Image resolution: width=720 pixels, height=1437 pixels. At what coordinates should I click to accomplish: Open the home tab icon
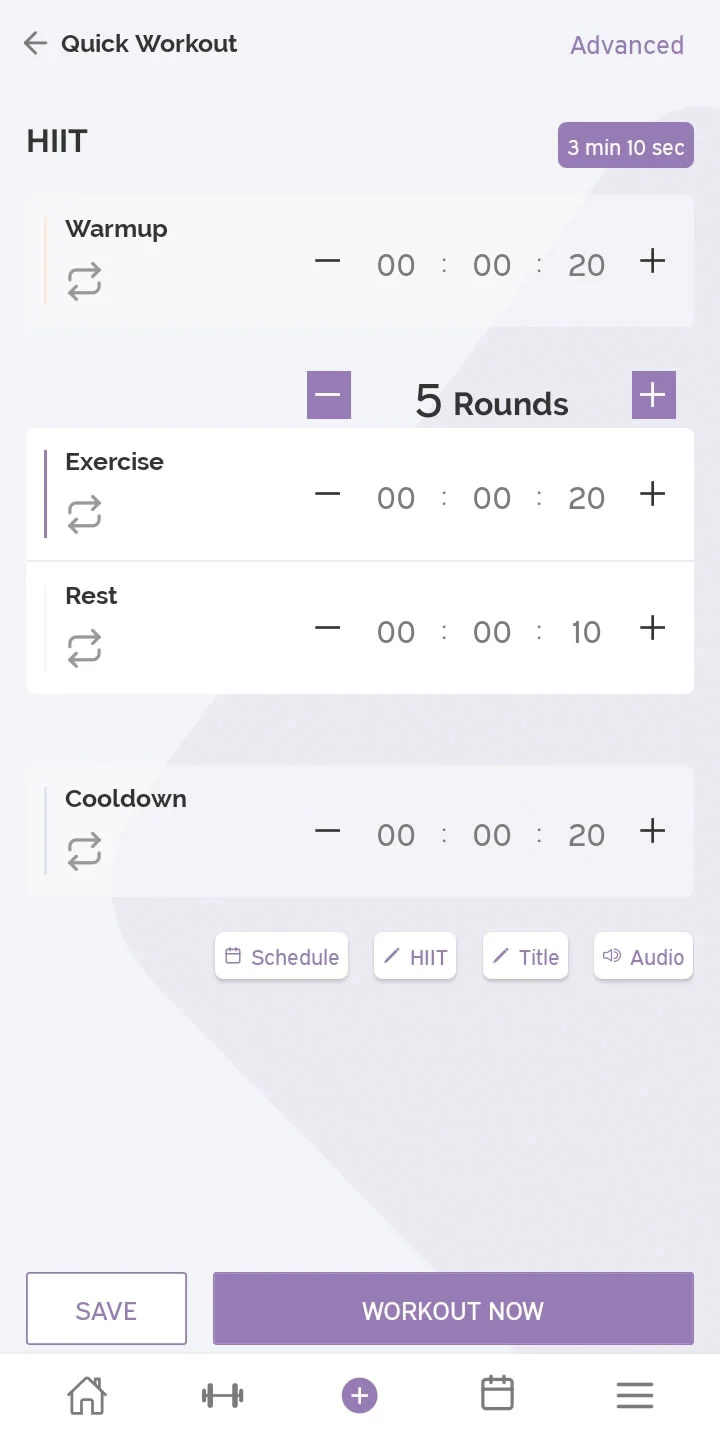(86, 1395)
